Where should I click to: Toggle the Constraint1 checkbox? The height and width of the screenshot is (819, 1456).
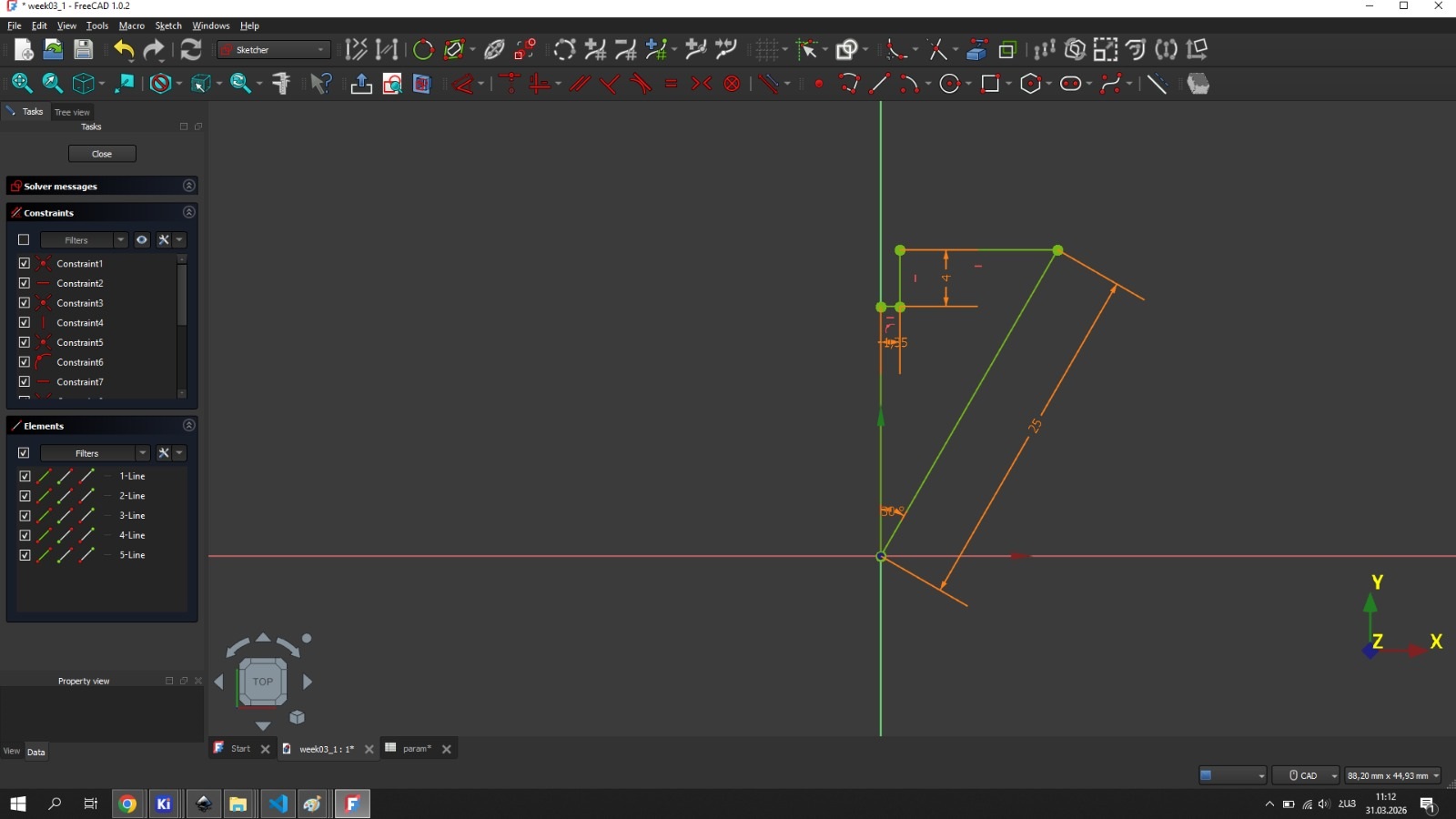point(25,263)
